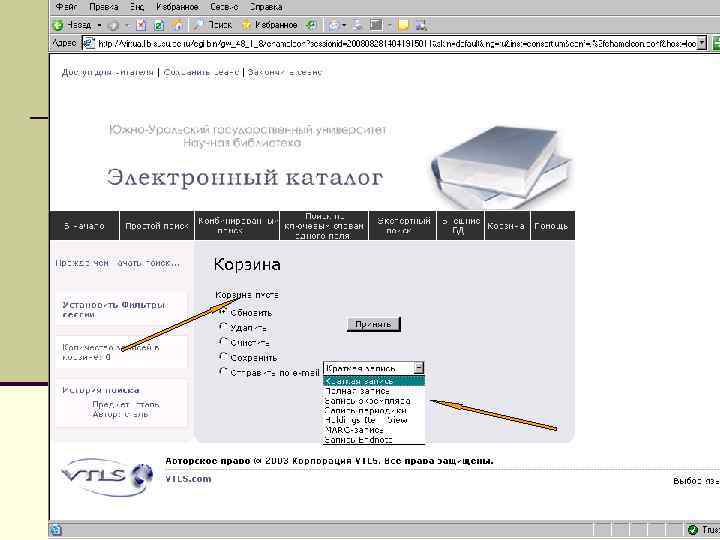Click the Back (Назад) navigation icon
The height and width of the screenshot is (540, 720).
point(58,25)
